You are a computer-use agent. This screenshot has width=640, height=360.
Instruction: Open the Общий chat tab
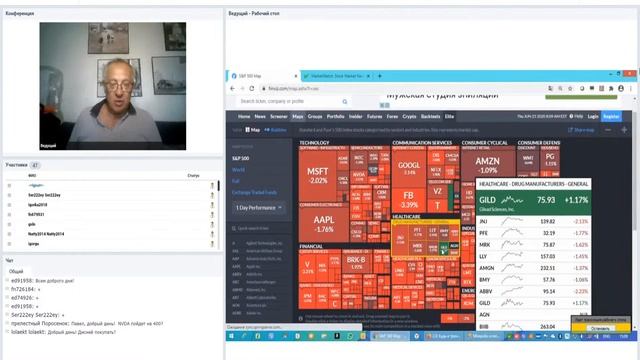coord(16,271)
